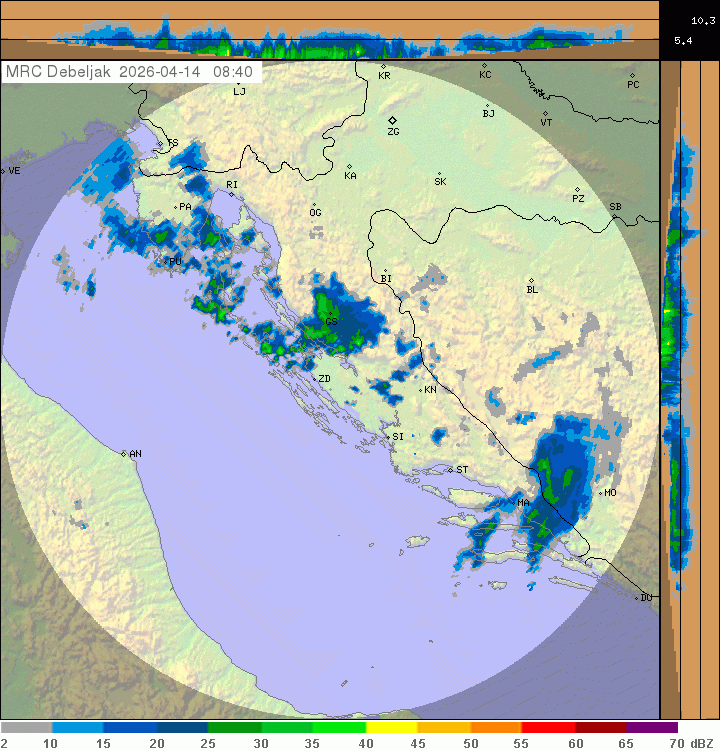Click the DU city marker
This screenshot has width=720, height=751.
pyautogui.click(x=637, y=597)
